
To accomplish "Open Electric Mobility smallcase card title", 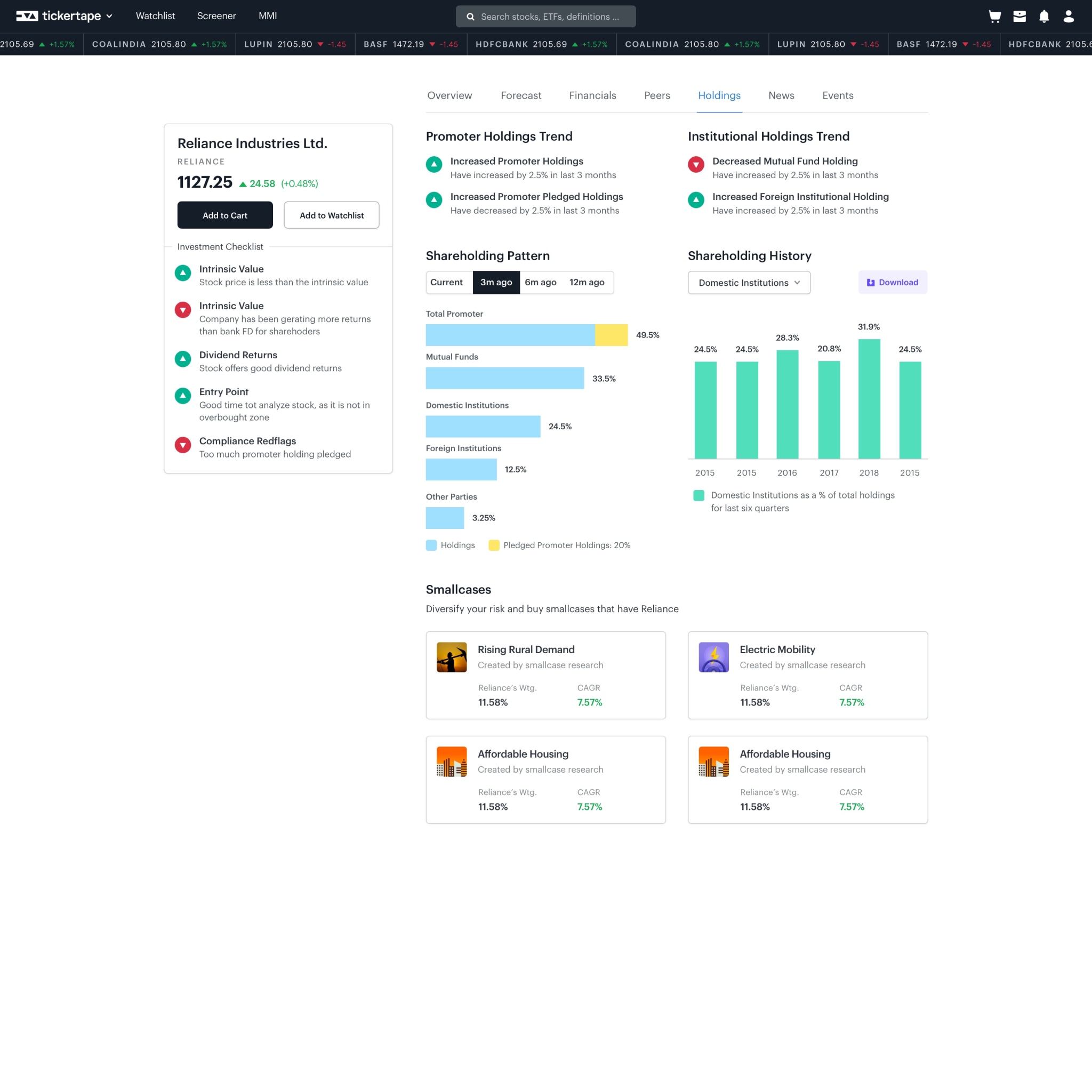I will (x=777, y=650).
